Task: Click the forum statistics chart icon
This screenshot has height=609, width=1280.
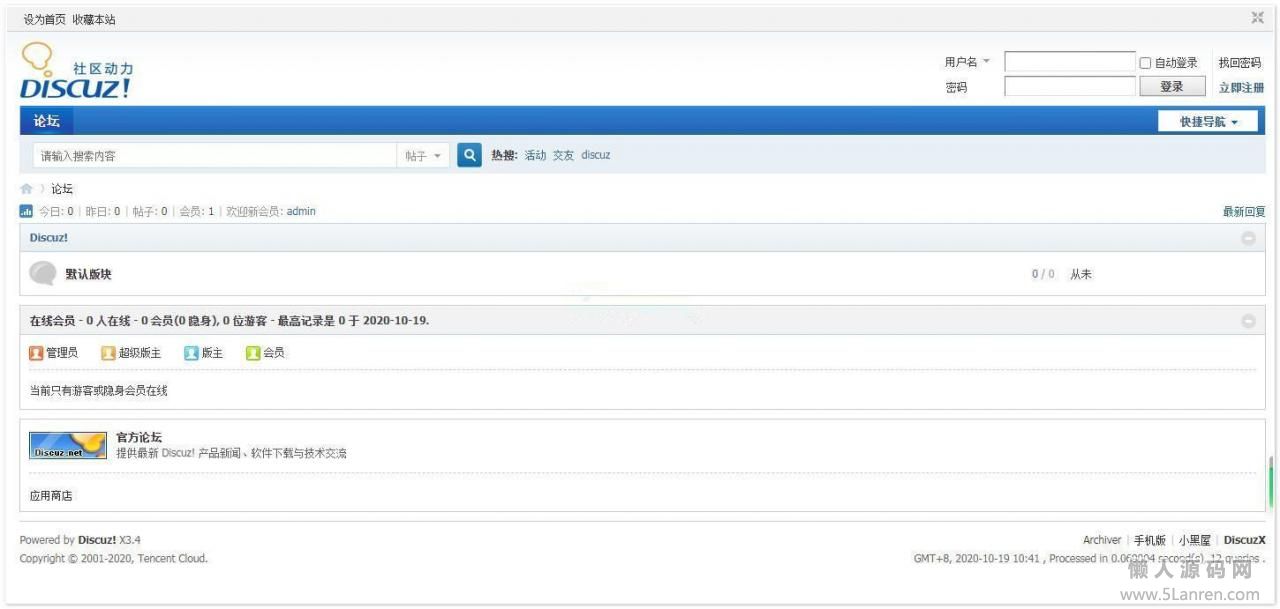Action: click(26, 211)
